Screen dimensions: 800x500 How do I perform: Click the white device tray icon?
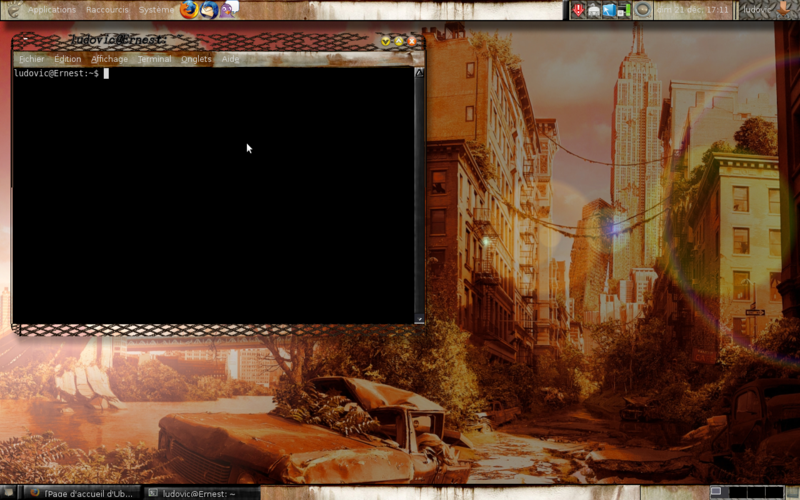click(593, 10)
